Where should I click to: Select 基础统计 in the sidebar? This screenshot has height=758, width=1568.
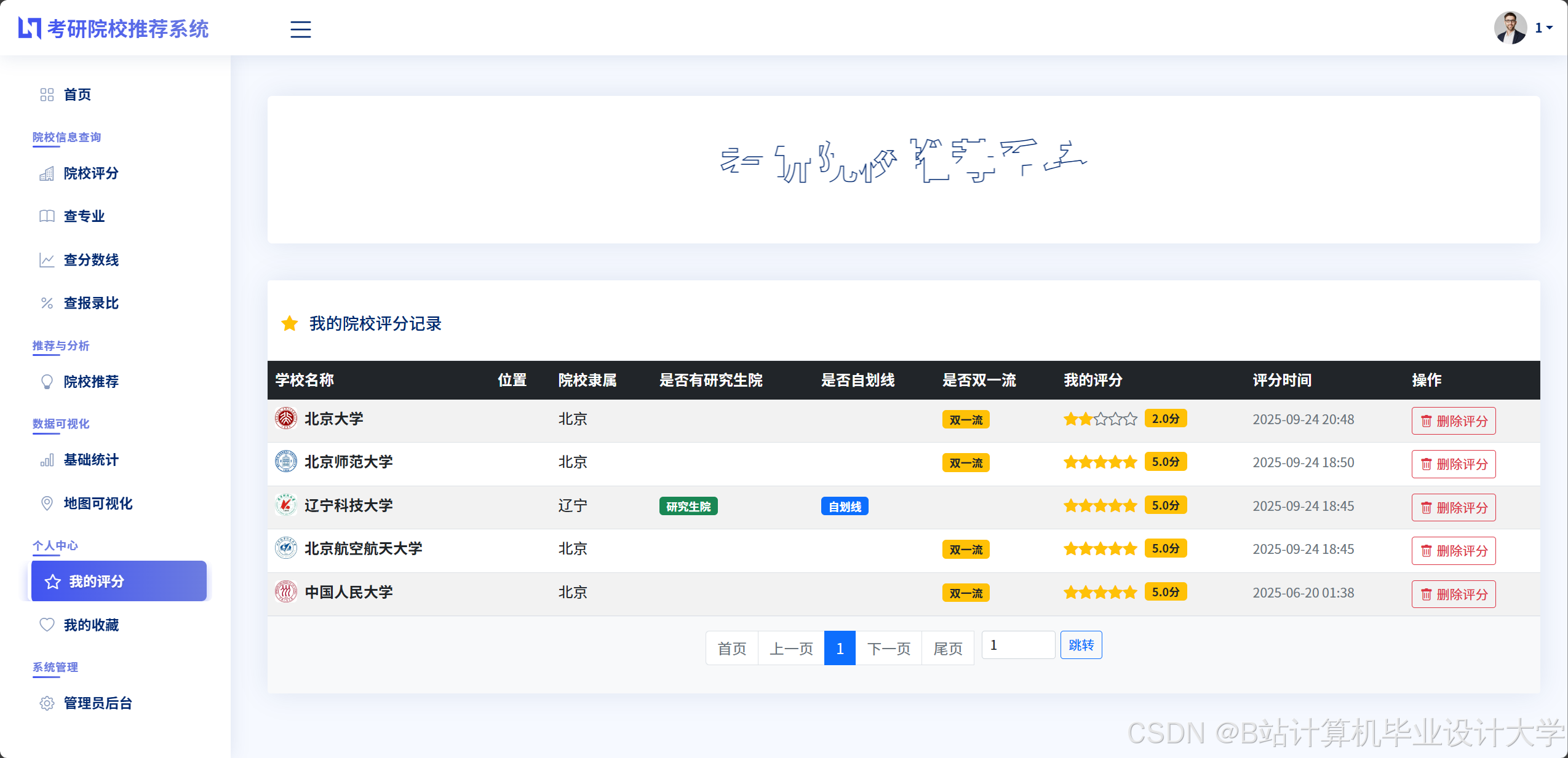(x=91, y=460)
